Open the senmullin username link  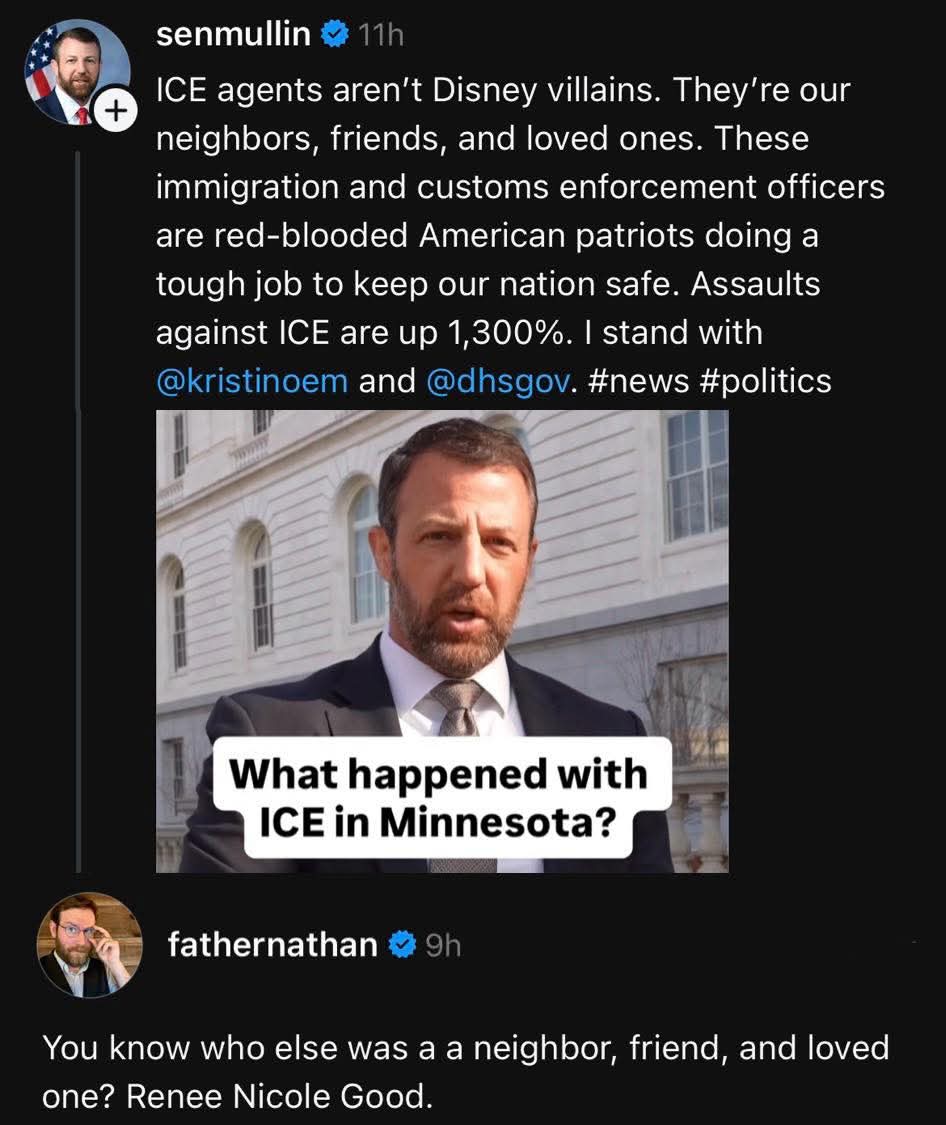click(233, 36)
